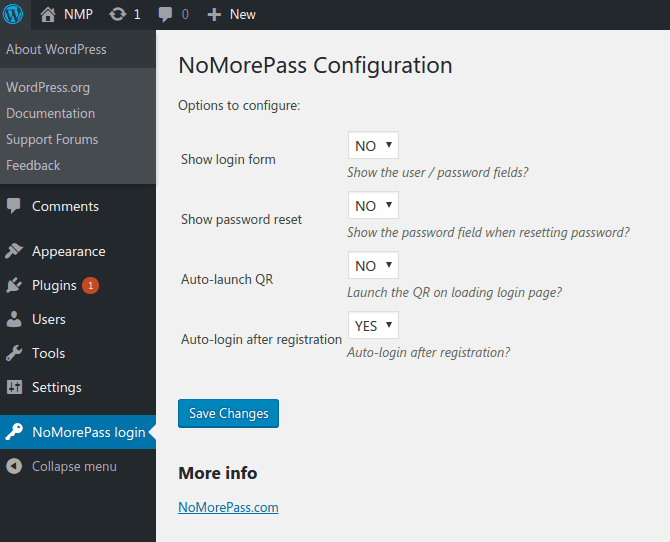Open the comments bubble in admin bar
The width and height of the screenshot is (670, 542).
pos(165,14)
